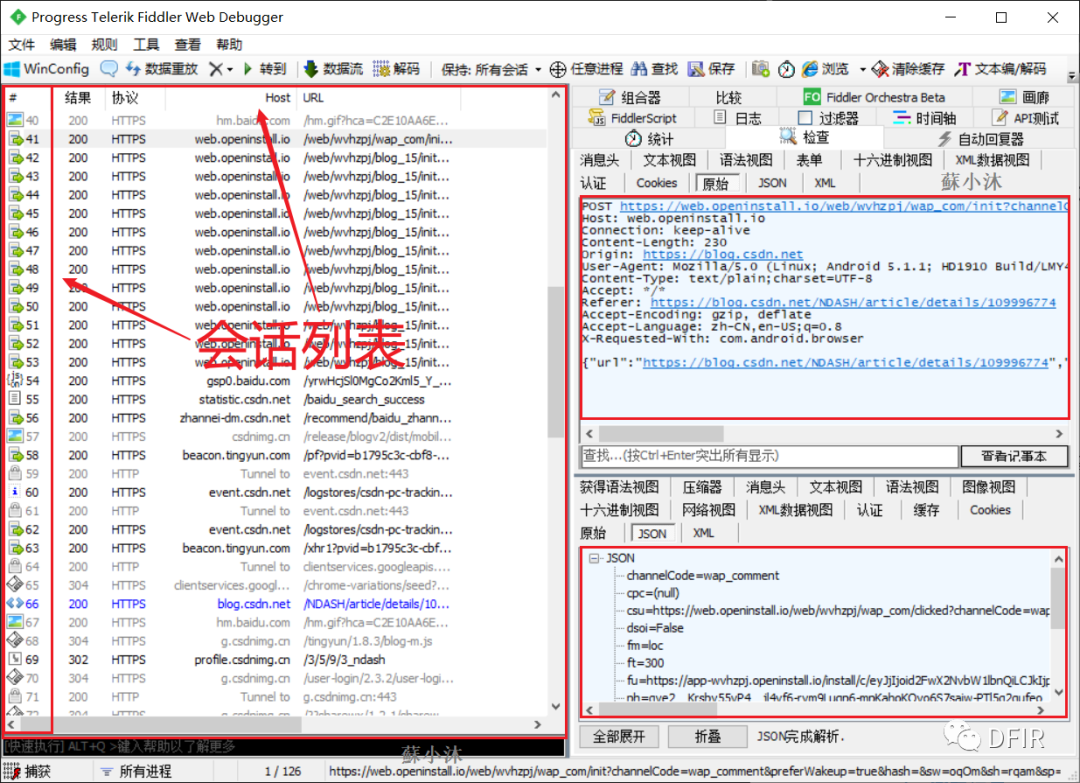The width and height of the screenshot is (1080, 783).
Task: Click the comment speech bubble icon
Action: click(x=108, y=69)
